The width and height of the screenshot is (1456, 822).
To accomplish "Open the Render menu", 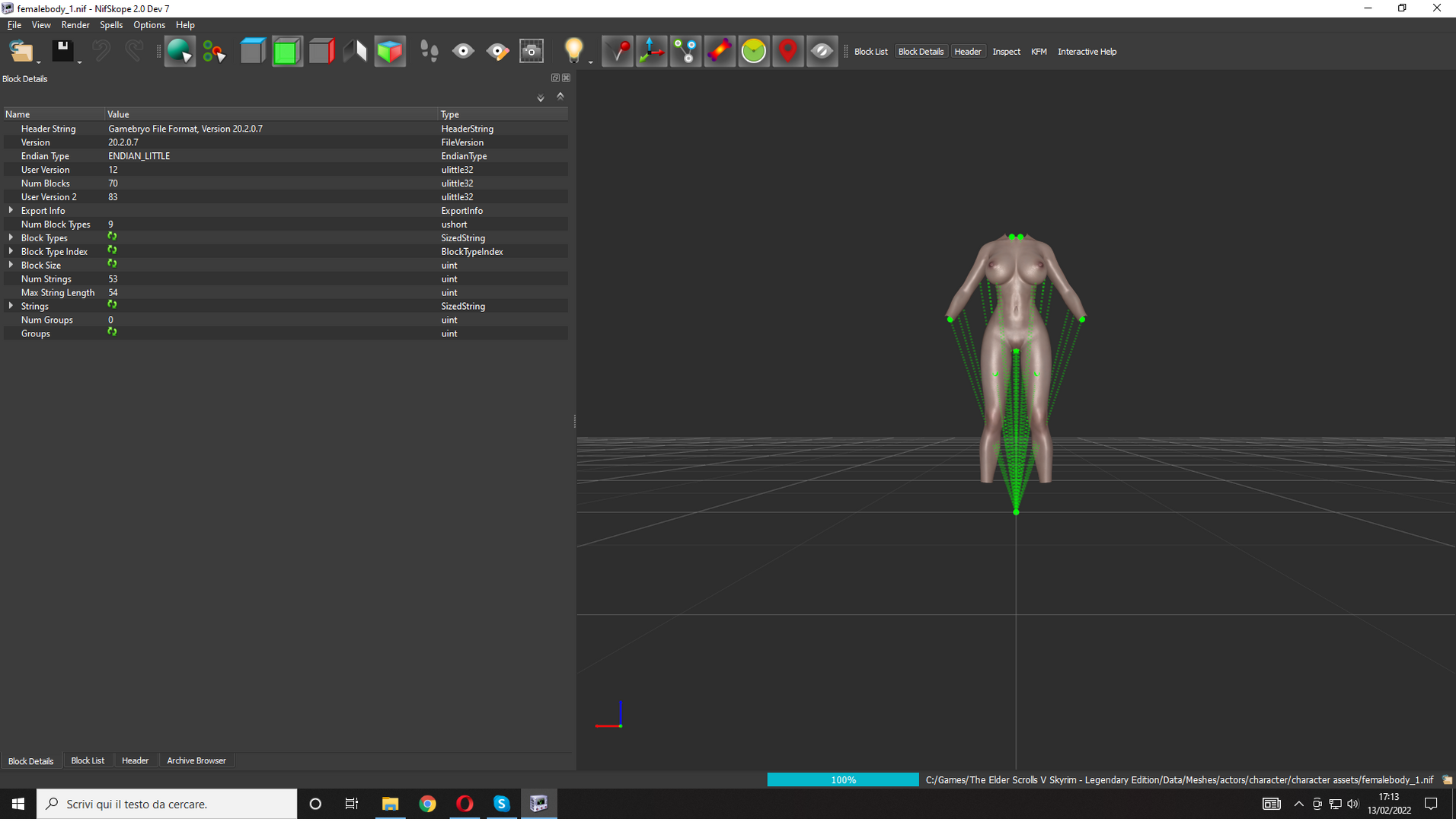I will tap(75, 25).
